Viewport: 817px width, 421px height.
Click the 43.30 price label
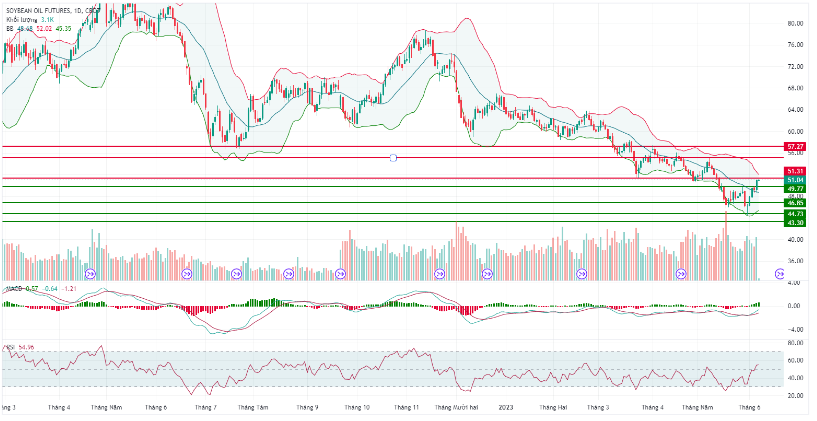click(796, 222)
